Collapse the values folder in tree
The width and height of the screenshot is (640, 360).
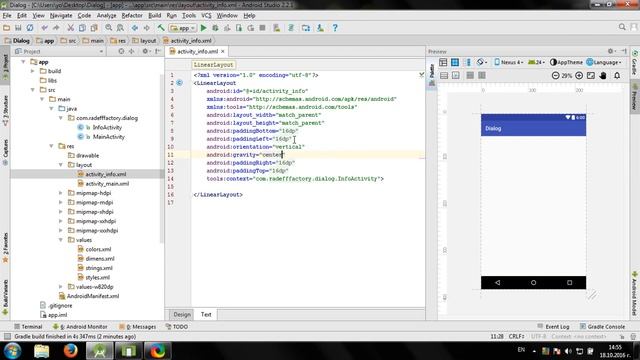pos(61,240)
